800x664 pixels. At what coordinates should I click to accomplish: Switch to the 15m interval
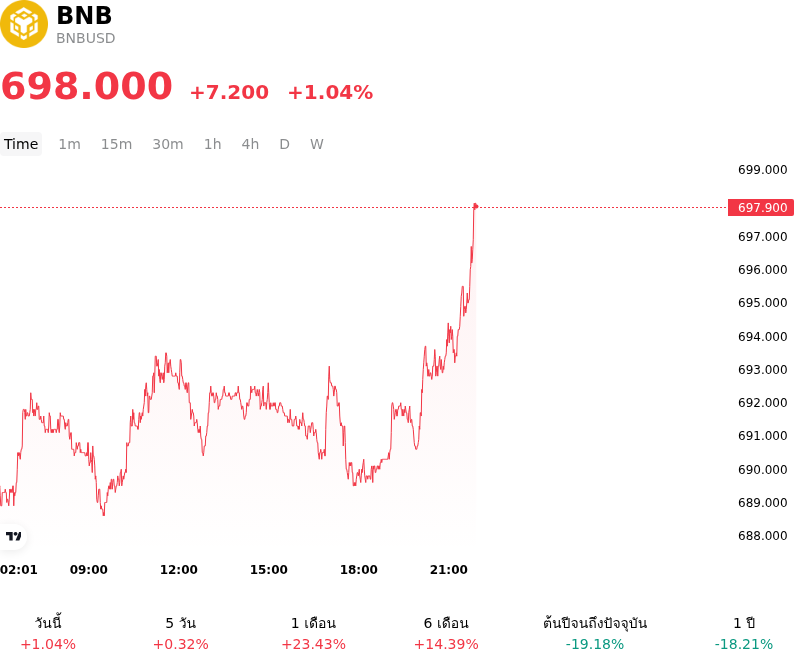click(116, 144)
